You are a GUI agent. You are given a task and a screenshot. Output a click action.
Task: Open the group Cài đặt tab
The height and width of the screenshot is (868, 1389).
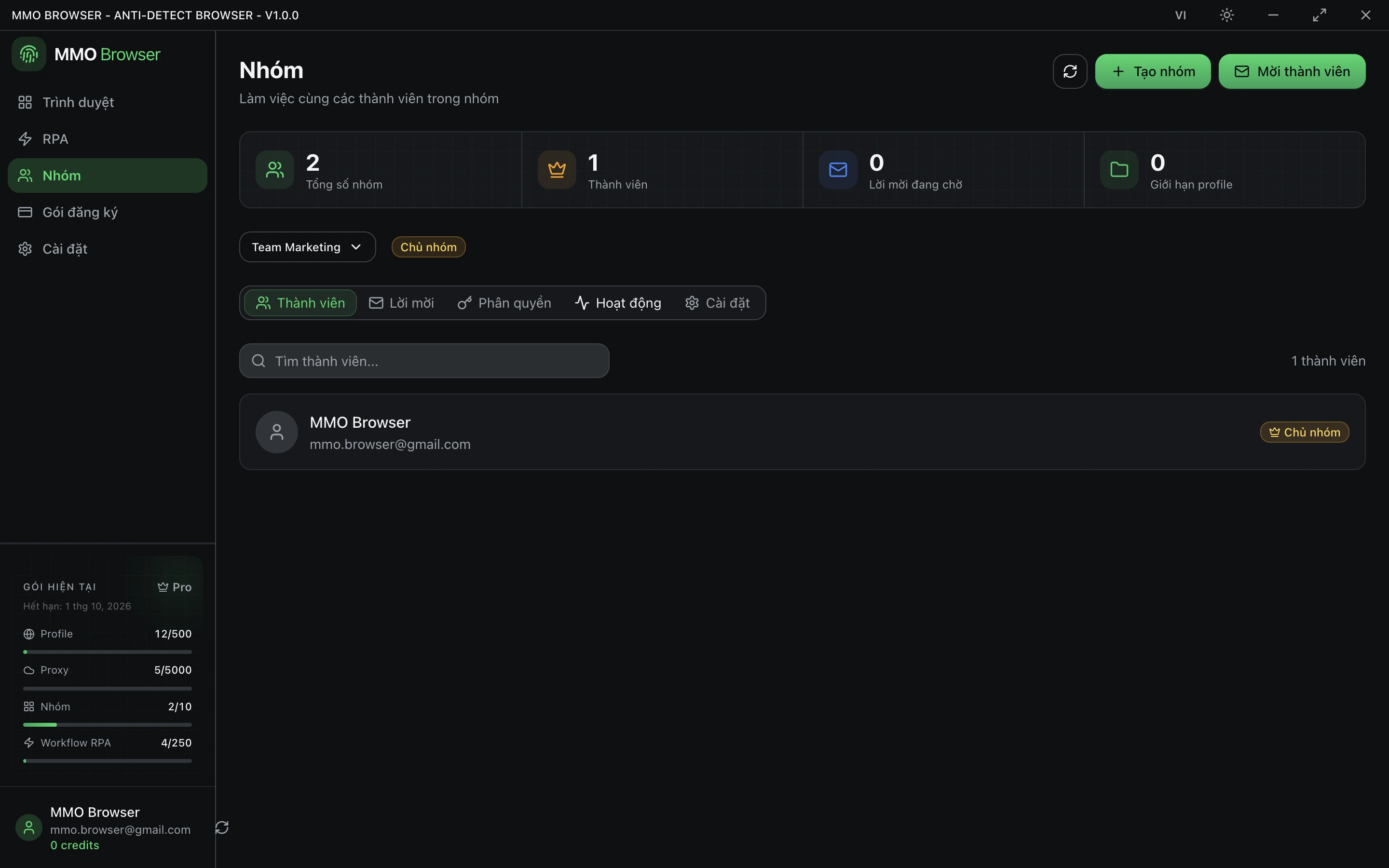718,302
